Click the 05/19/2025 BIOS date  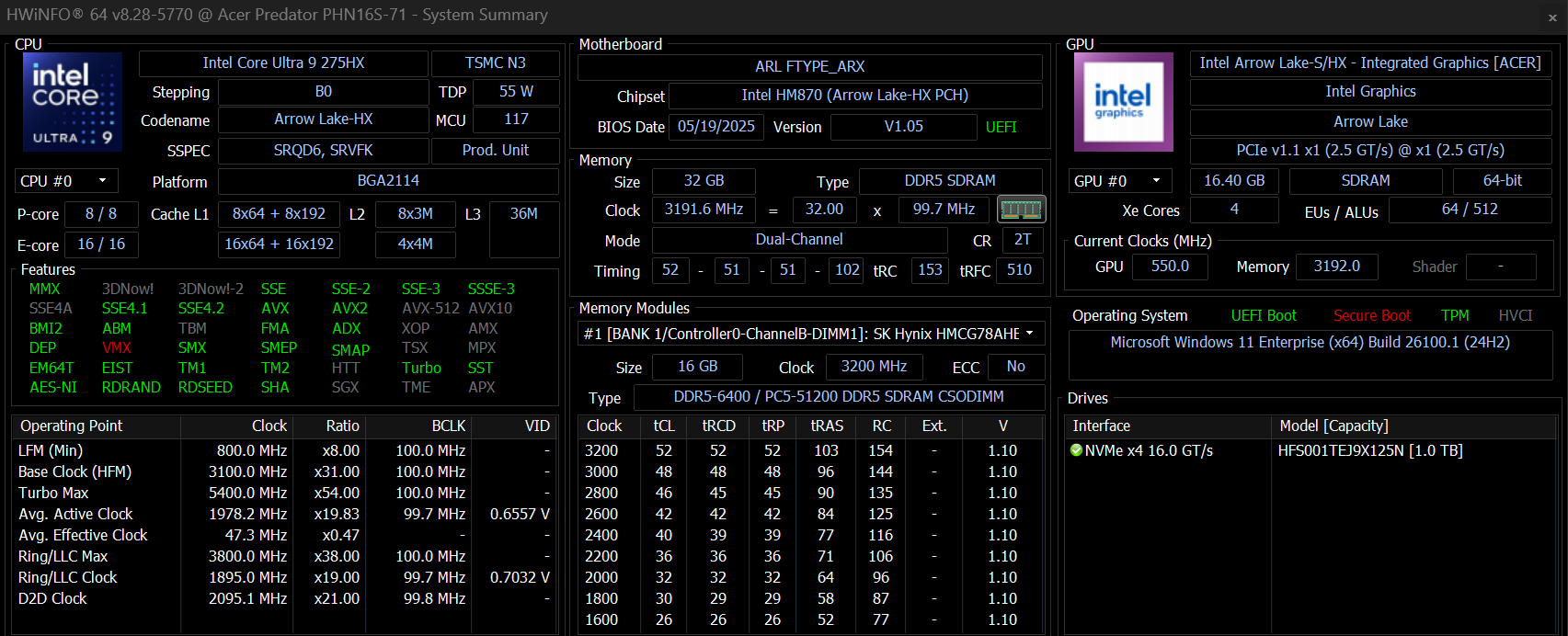coord(716,127)
